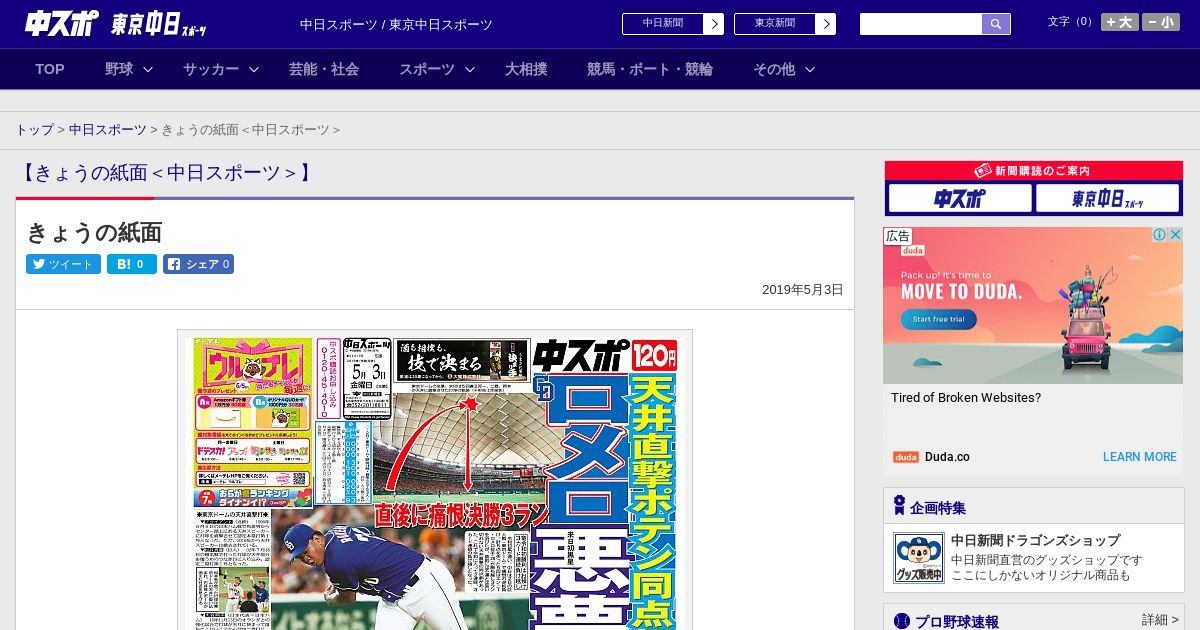Open 中日新聞ドラゴンズショップ link
The image size is (1200, 630).
click(1036, 540)
